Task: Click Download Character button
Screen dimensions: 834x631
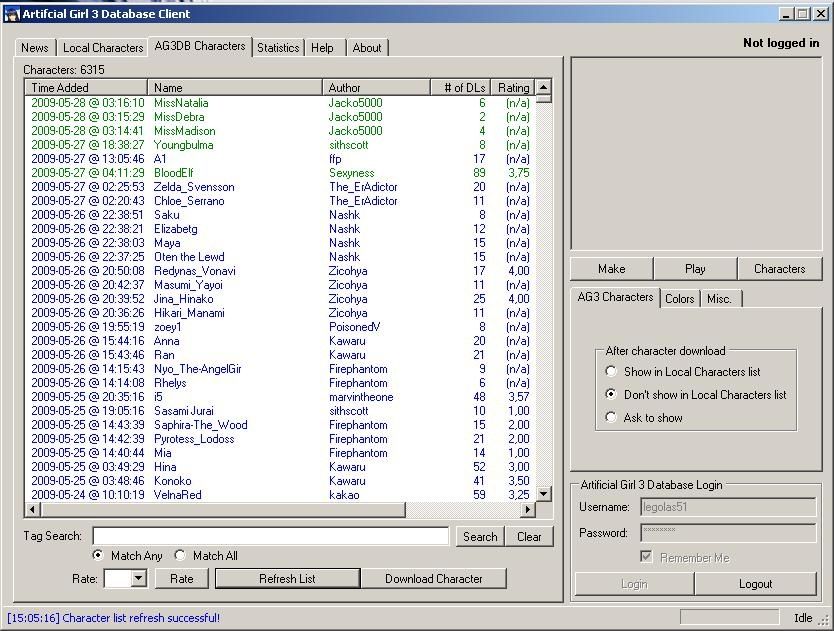Action: pos(433,579)
